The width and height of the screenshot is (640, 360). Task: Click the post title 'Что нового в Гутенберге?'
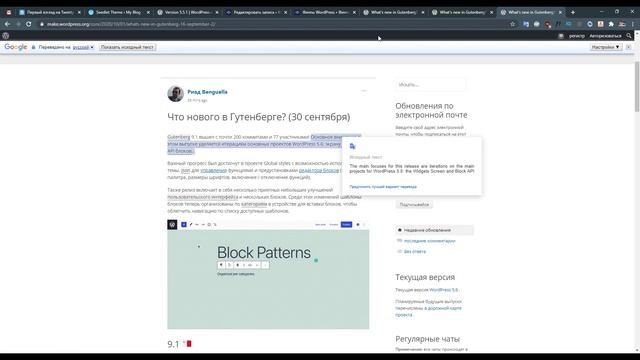(259, 117)
